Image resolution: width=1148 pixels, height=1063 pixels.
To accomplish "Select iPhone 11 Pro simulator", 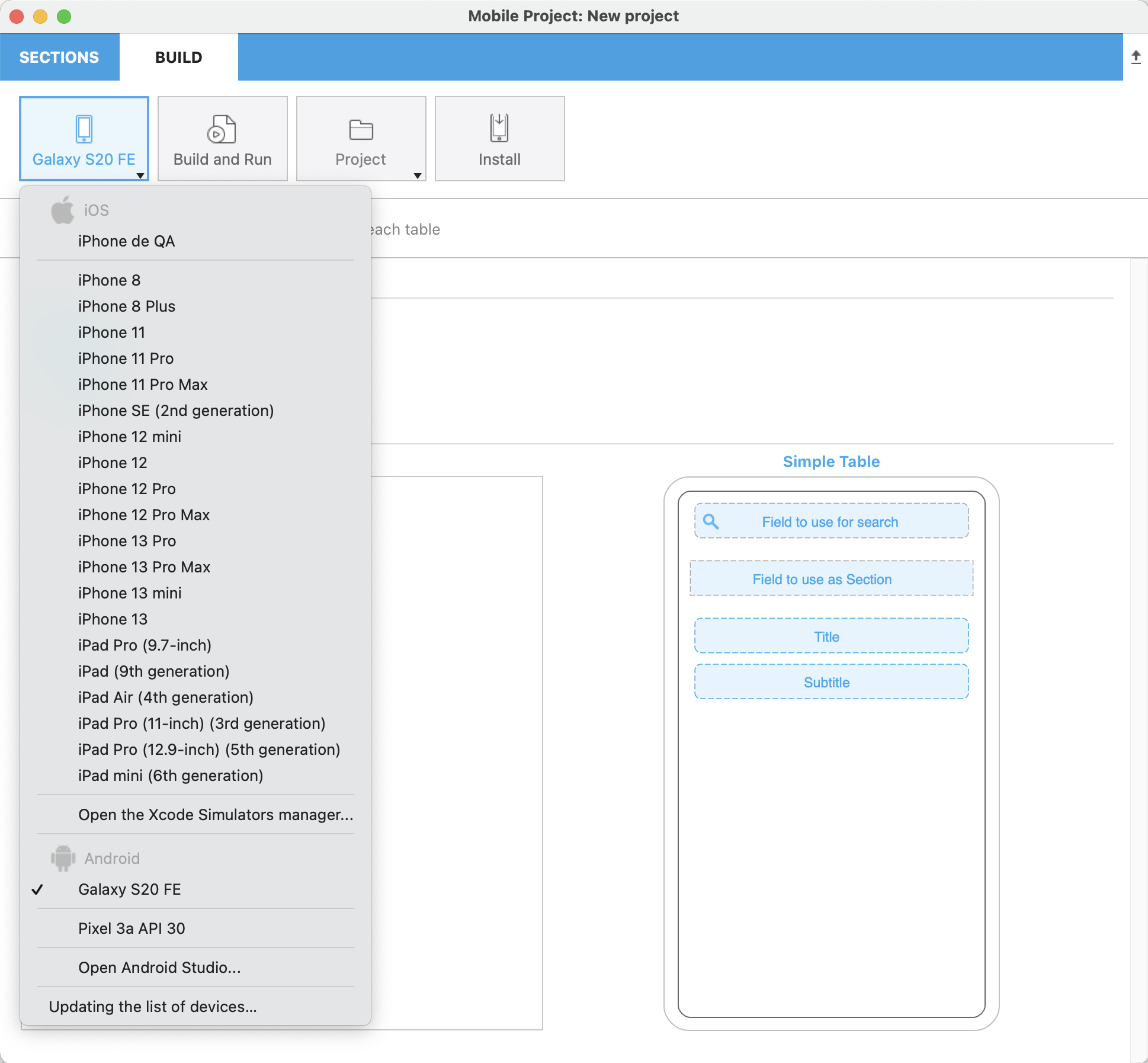I will click(x=195, y=358).
